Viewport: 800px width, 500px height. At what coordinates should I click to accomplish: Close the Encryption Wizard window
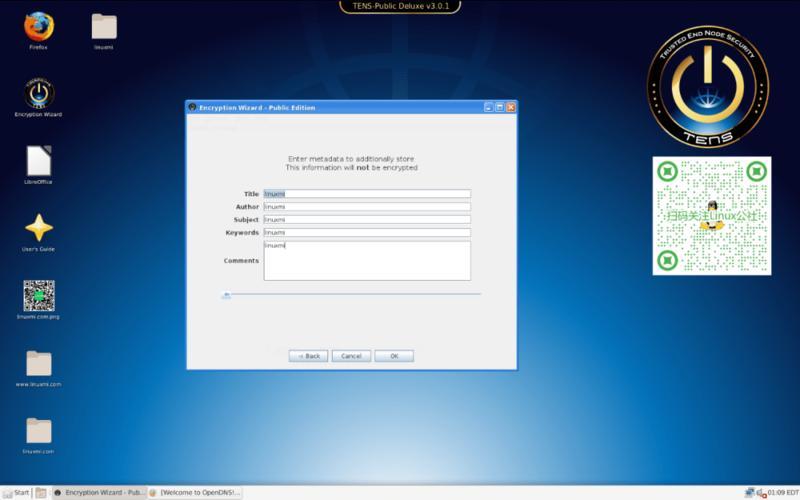tap(511, 107)
